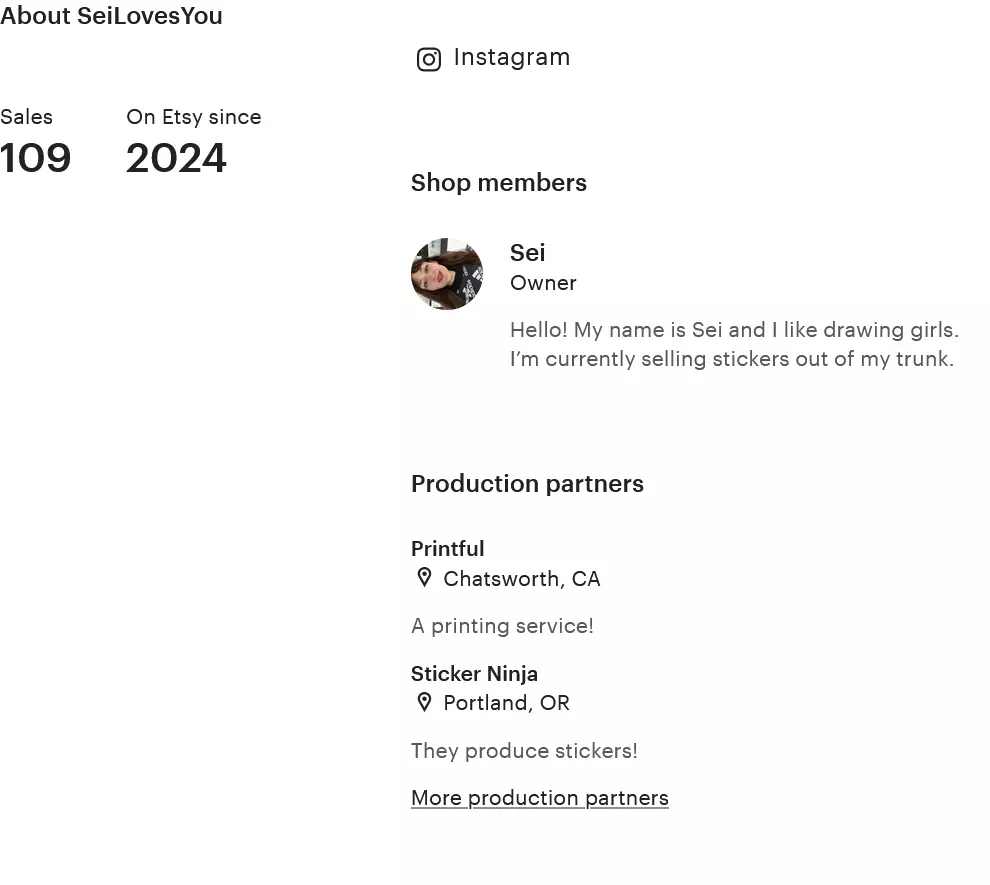The height and width of the screenshot is (885, 990).
Task: Click the Instagram logo icon
Action: tap(428, 60)
